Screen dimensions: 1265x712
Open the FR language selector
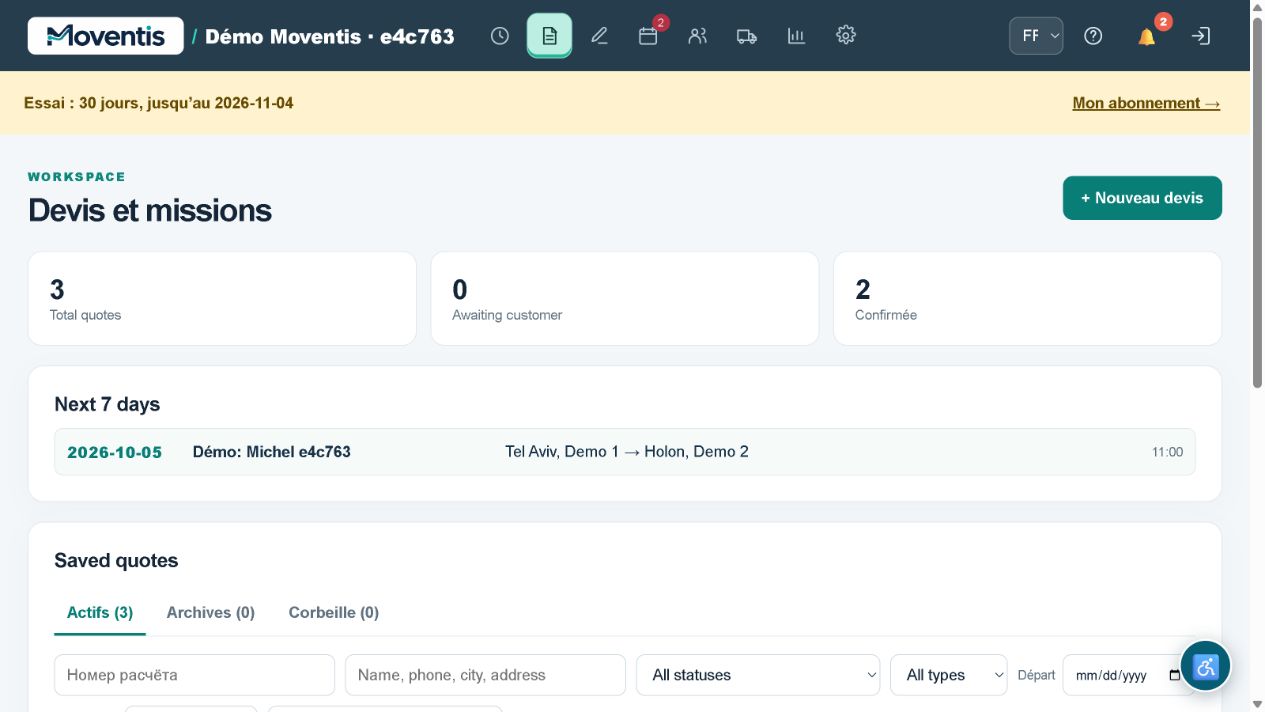(x=1036, y=36)
